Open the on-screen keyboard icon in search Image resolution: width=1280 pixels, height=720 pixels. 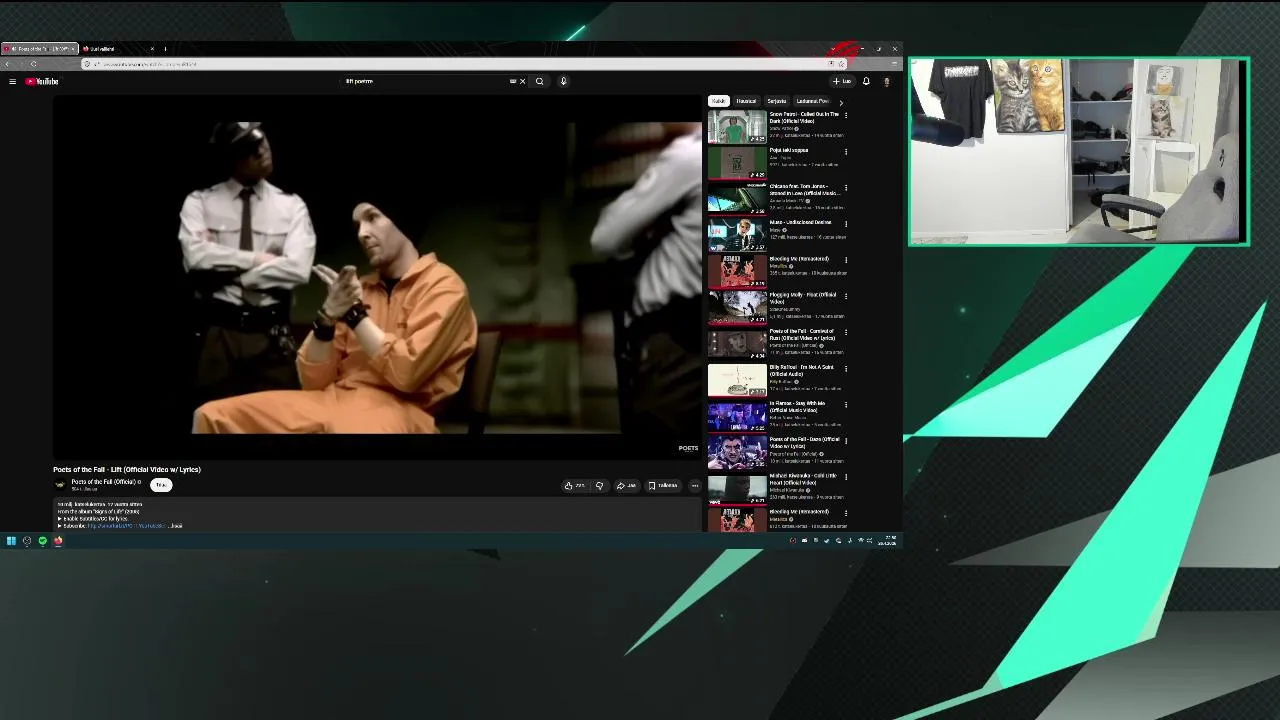click(513, 81)
